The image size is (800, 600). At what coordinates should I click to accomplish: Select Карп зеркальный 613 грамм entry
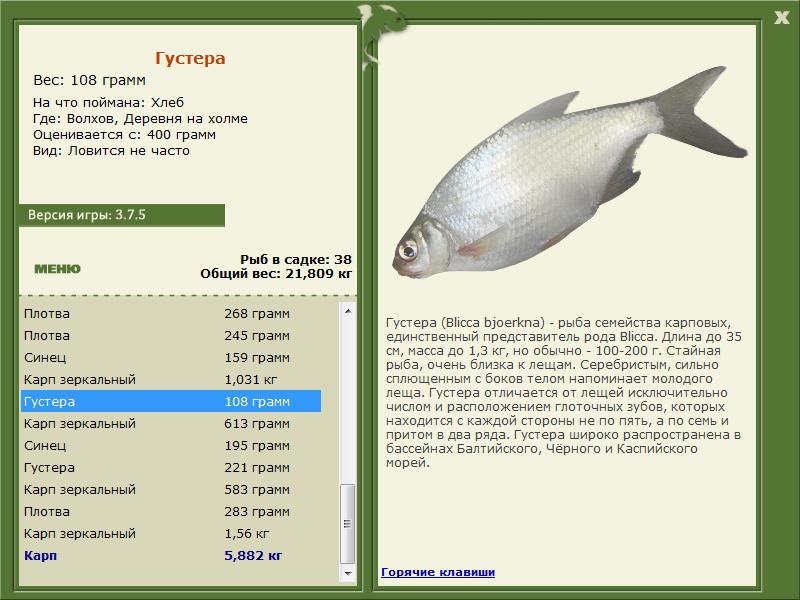coord(171,423)
